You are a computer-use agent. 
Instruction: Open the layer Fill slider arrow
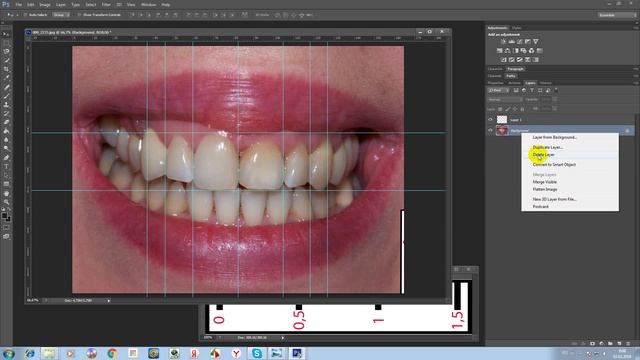click(555, 109)
